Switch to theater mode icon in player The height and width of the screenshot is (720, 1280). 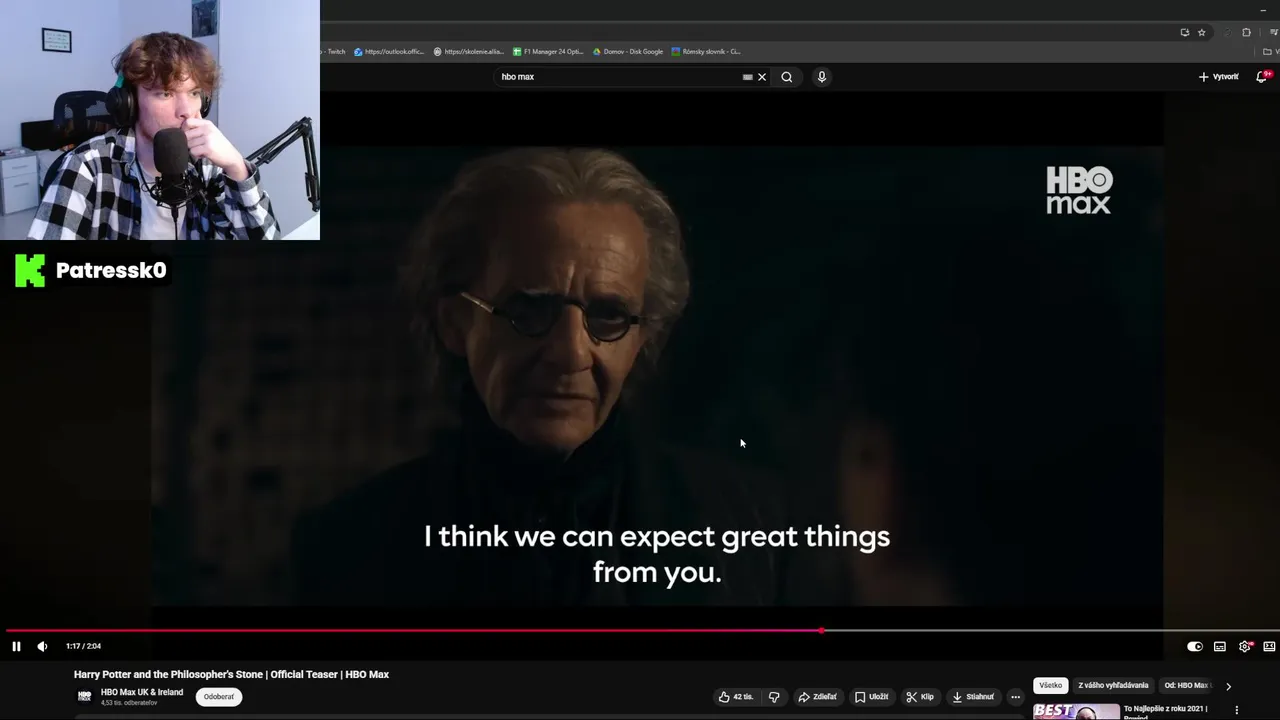1269,647
